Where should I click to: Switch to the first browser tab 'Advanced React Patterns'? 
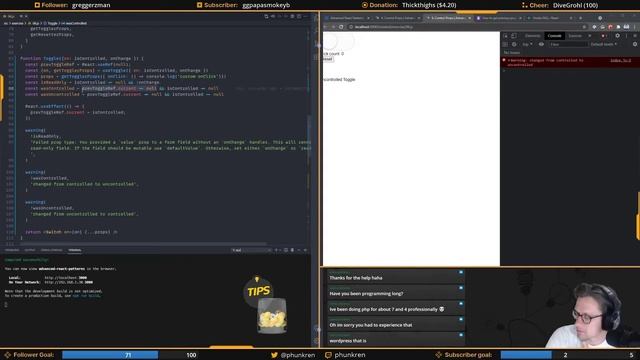pos(347,18)
